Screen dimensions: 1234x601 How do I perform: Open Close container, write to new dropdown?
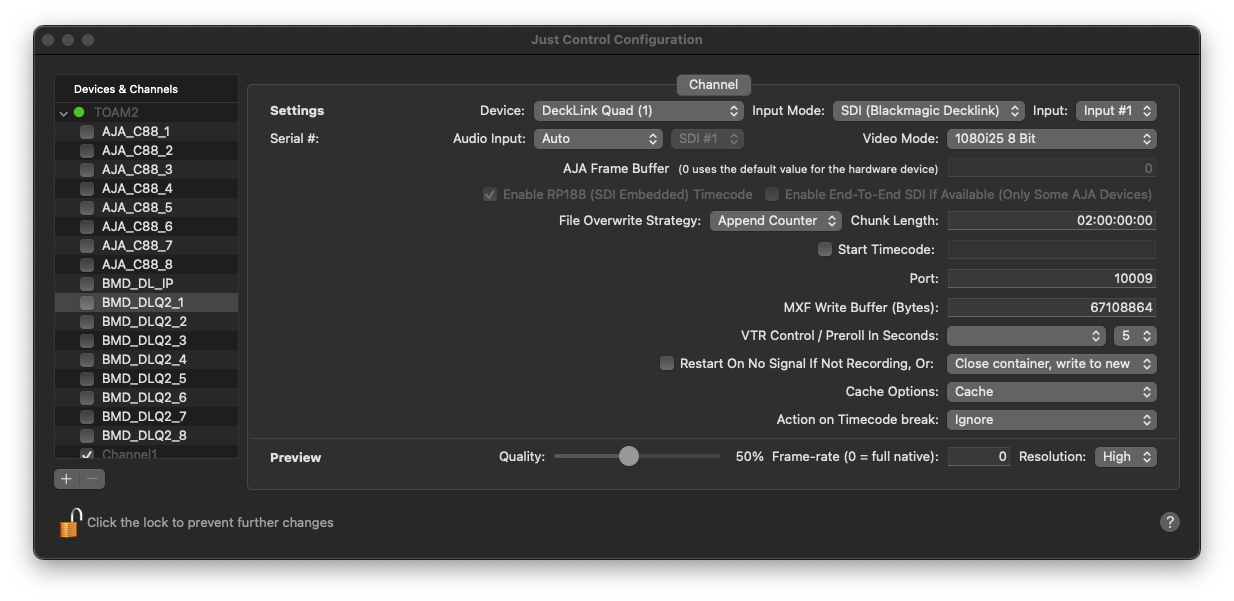point(1052,364)
